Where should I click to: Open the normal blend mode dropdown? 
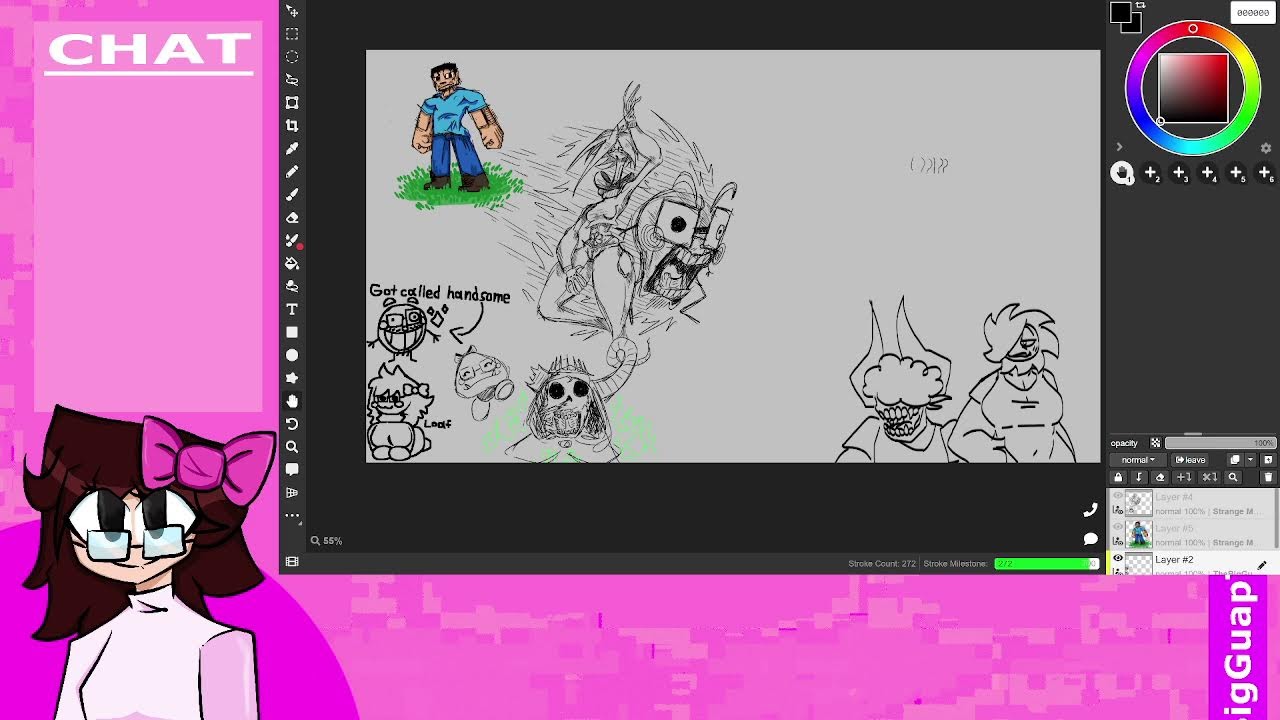[x=1138, y=460]
